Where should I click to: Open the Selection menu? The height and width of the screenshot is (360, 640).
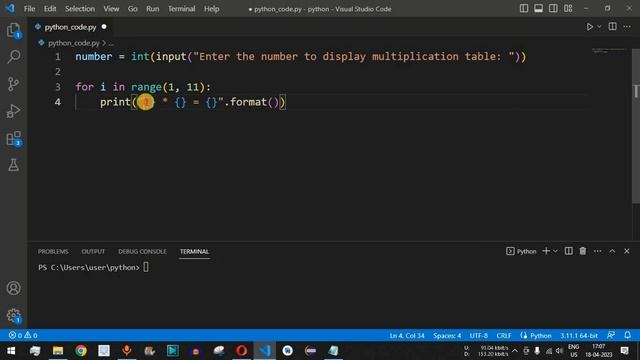coord(80,9)
